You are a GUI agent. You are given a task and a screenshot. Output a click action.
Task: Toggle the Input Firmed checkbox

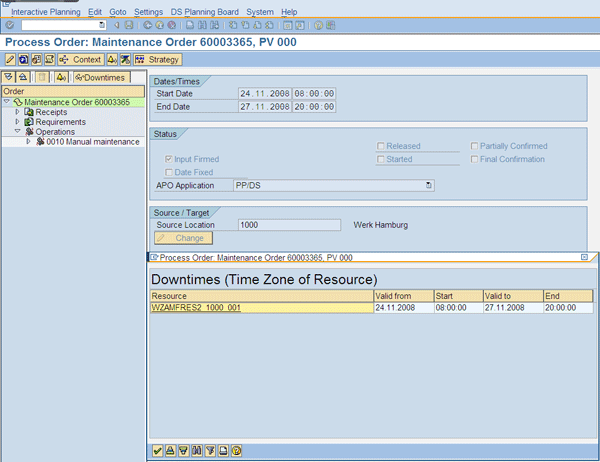(x=168, y=160)
